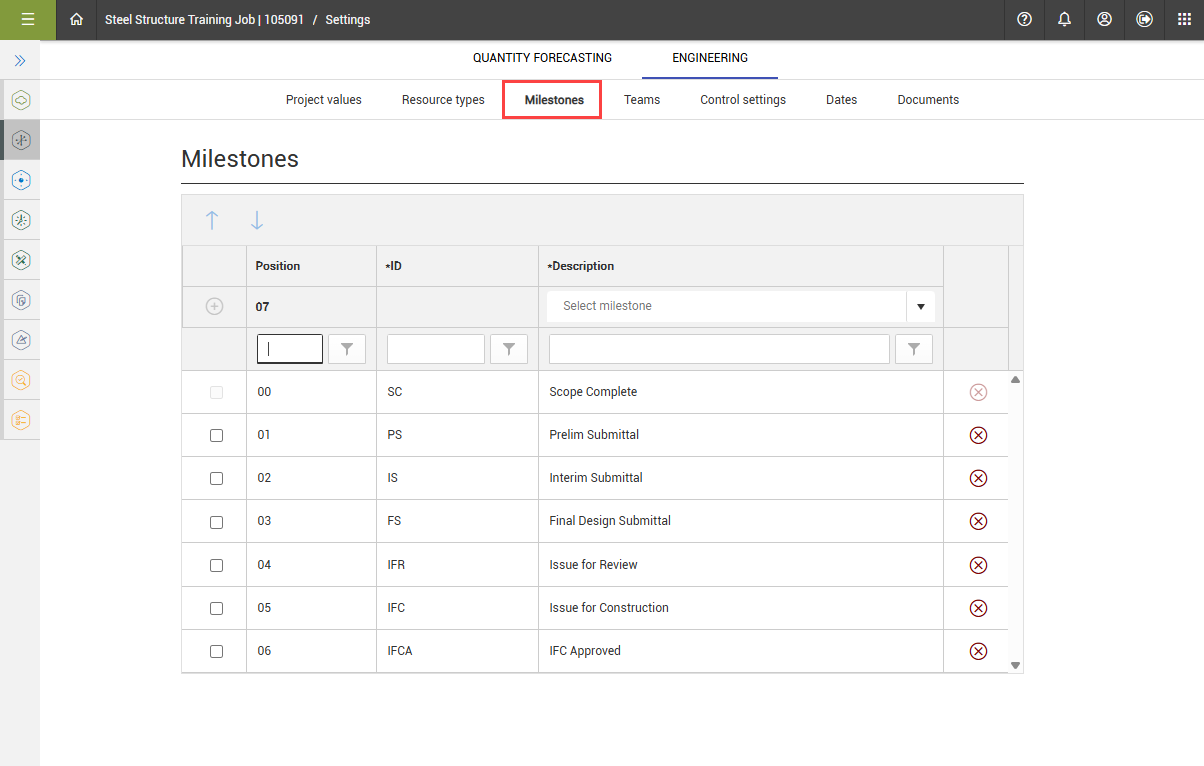Click the move down arrow
The image size is (1204, 766).
(x=257, y=221)
